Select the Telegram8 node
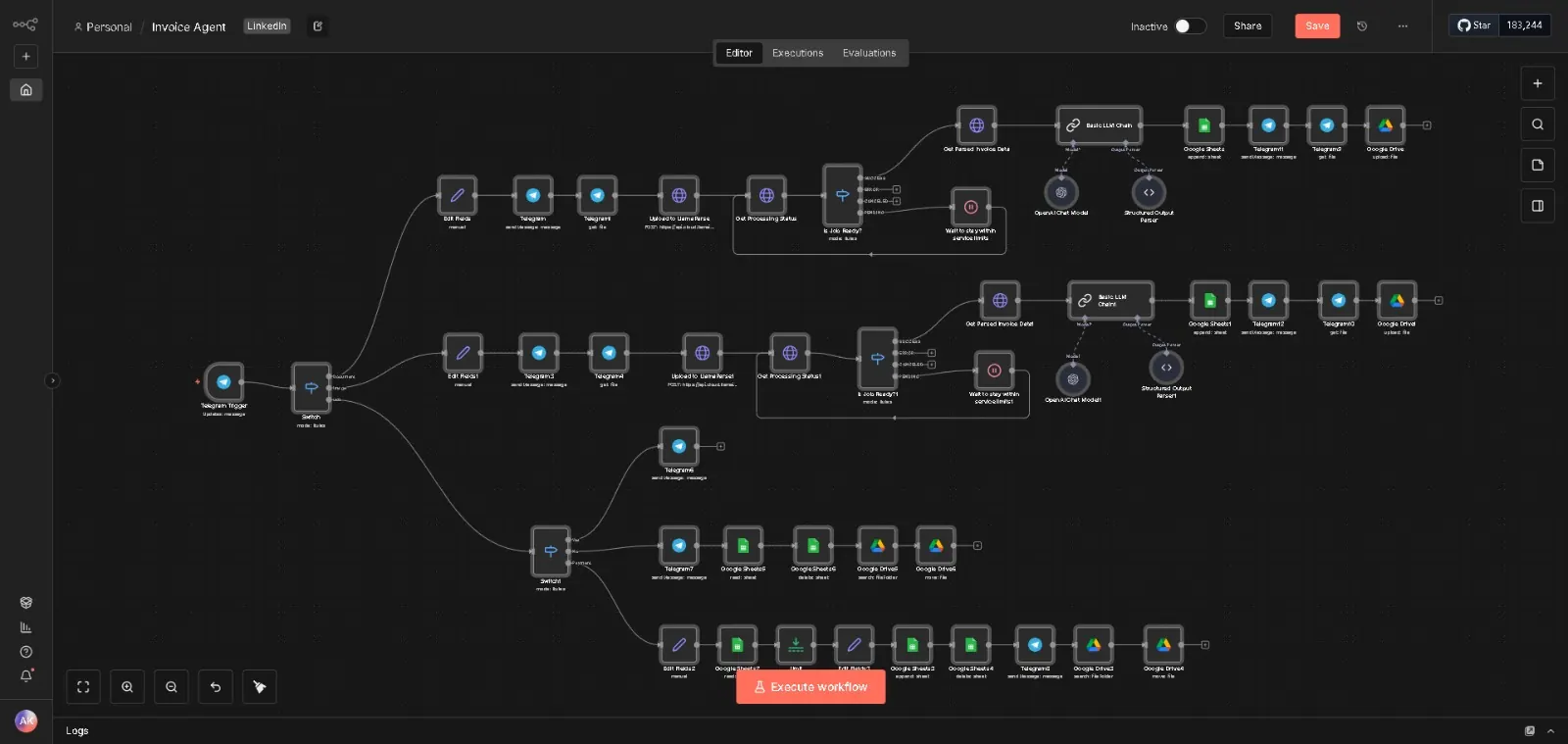The image size is (1568, 744). pyautogui.click(x=1035, y=645)
